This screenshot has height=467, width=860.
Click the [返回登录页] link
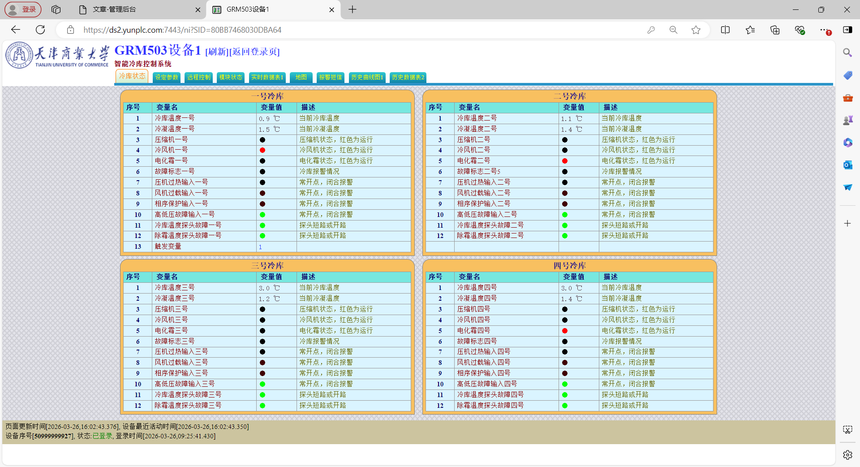click(x=254, y=52)
